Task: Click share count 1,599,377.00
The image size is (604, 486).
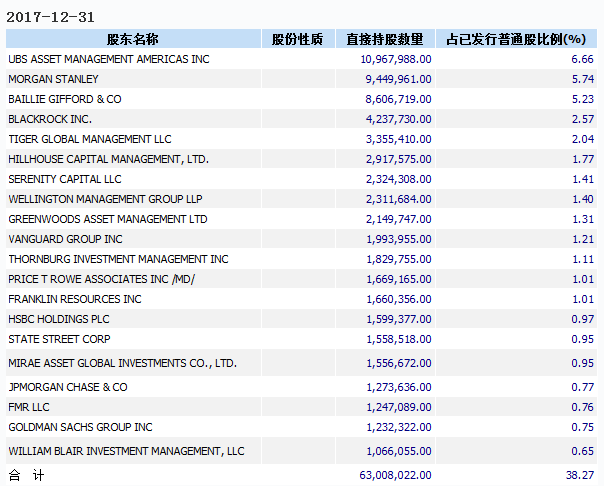Action: point(399,319)
